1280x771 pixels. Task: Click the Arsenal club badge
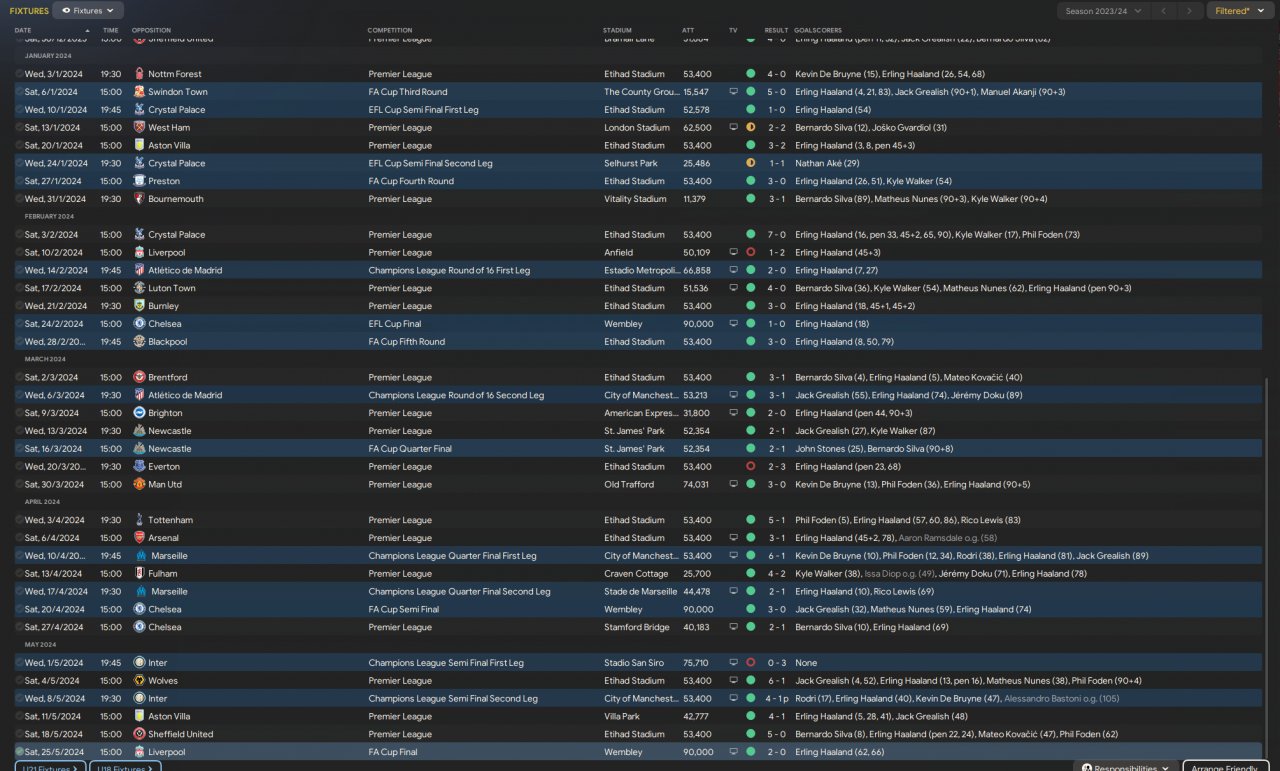(x=139, y=538)
